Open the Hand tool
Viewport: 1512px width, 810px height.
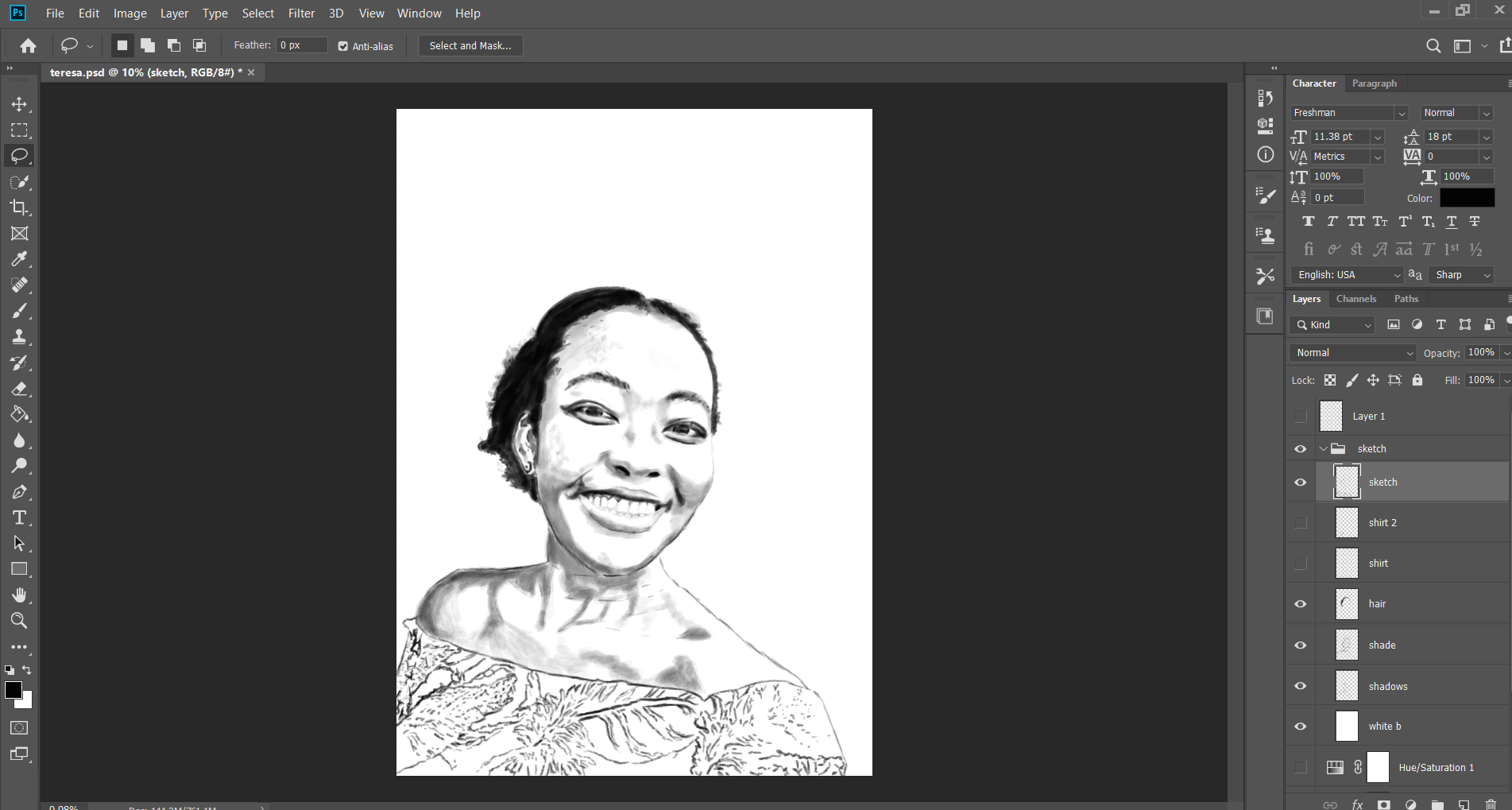coord(19,595)
